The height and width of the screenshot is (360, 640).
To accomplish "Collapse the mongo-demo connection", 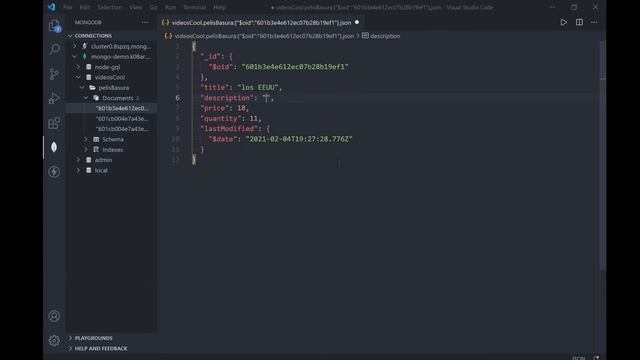I will coord(75,57).
